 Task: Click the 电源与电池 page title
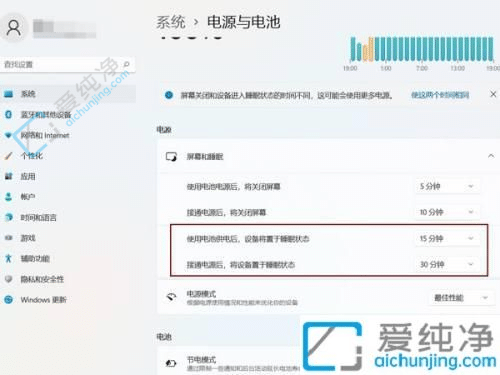(x=243, y=23)
